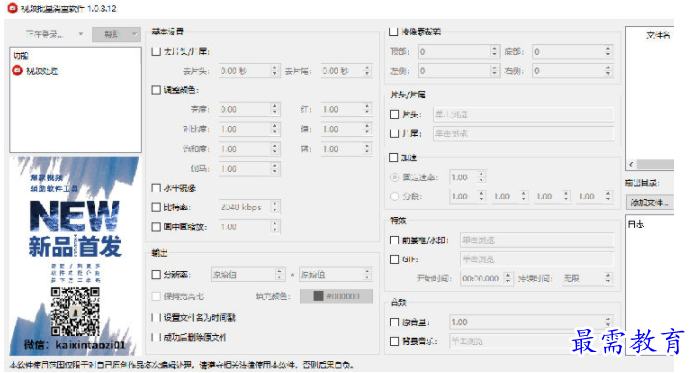
Task: Click the 左侧 crop value field
Action: pyautogui.click(x=458, y=71)
